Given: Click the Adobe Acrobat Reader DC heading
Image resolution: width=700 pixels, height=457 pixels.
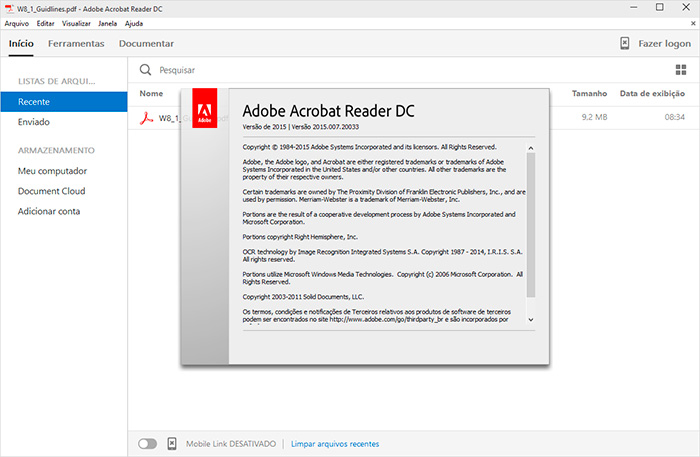Looking at the screenshot, I should (329, 111).
